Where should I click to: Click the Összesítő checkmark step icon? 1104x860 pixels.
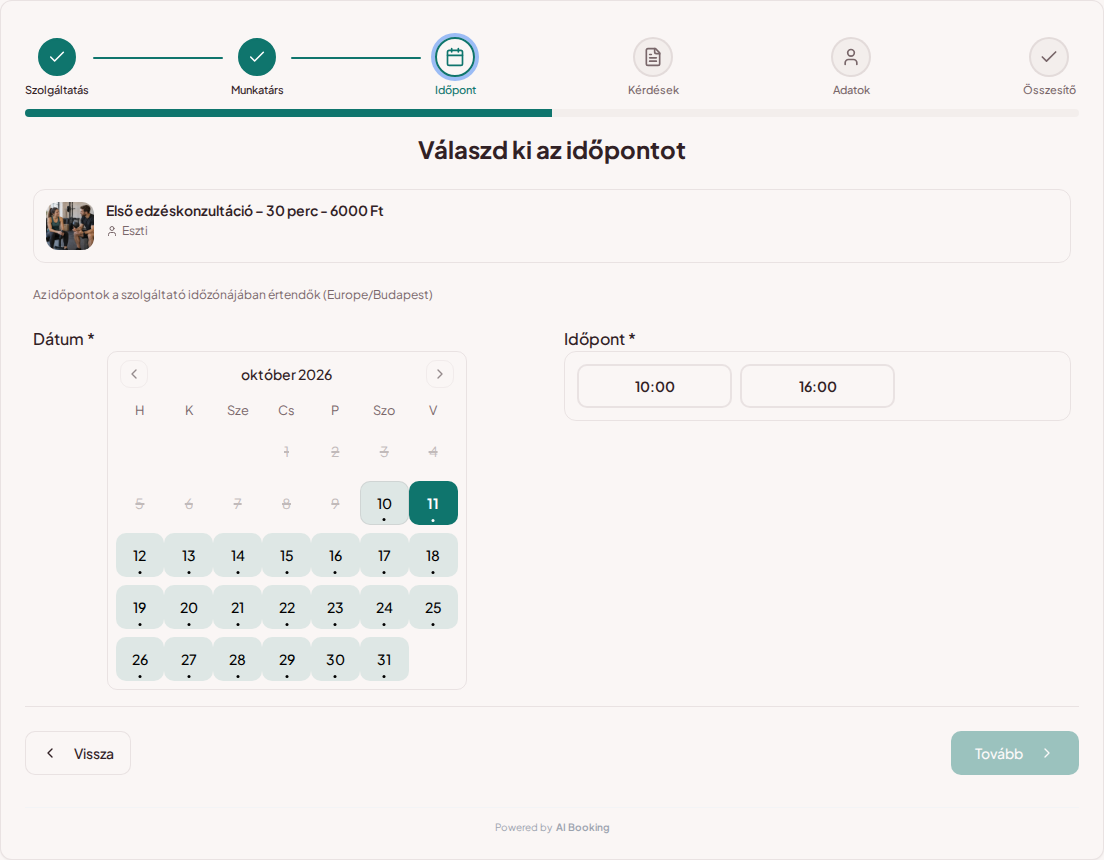(x=1049, y=57)
